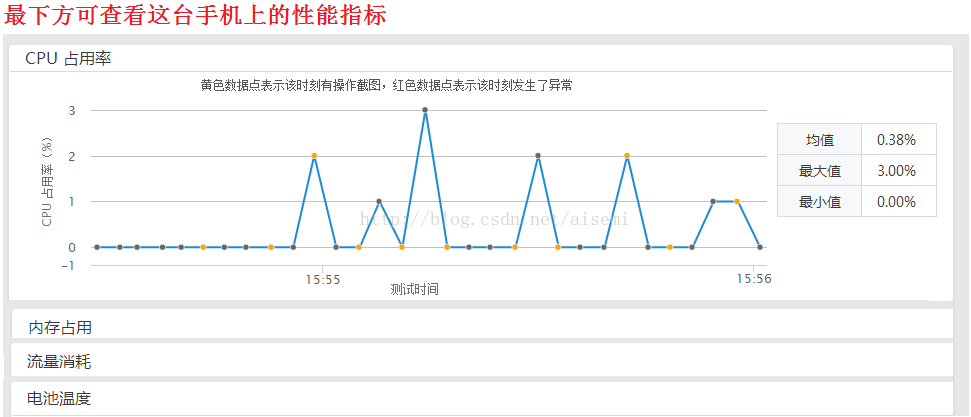Click the 最小值 table label
971x417 pixels.
pos(819,201)
